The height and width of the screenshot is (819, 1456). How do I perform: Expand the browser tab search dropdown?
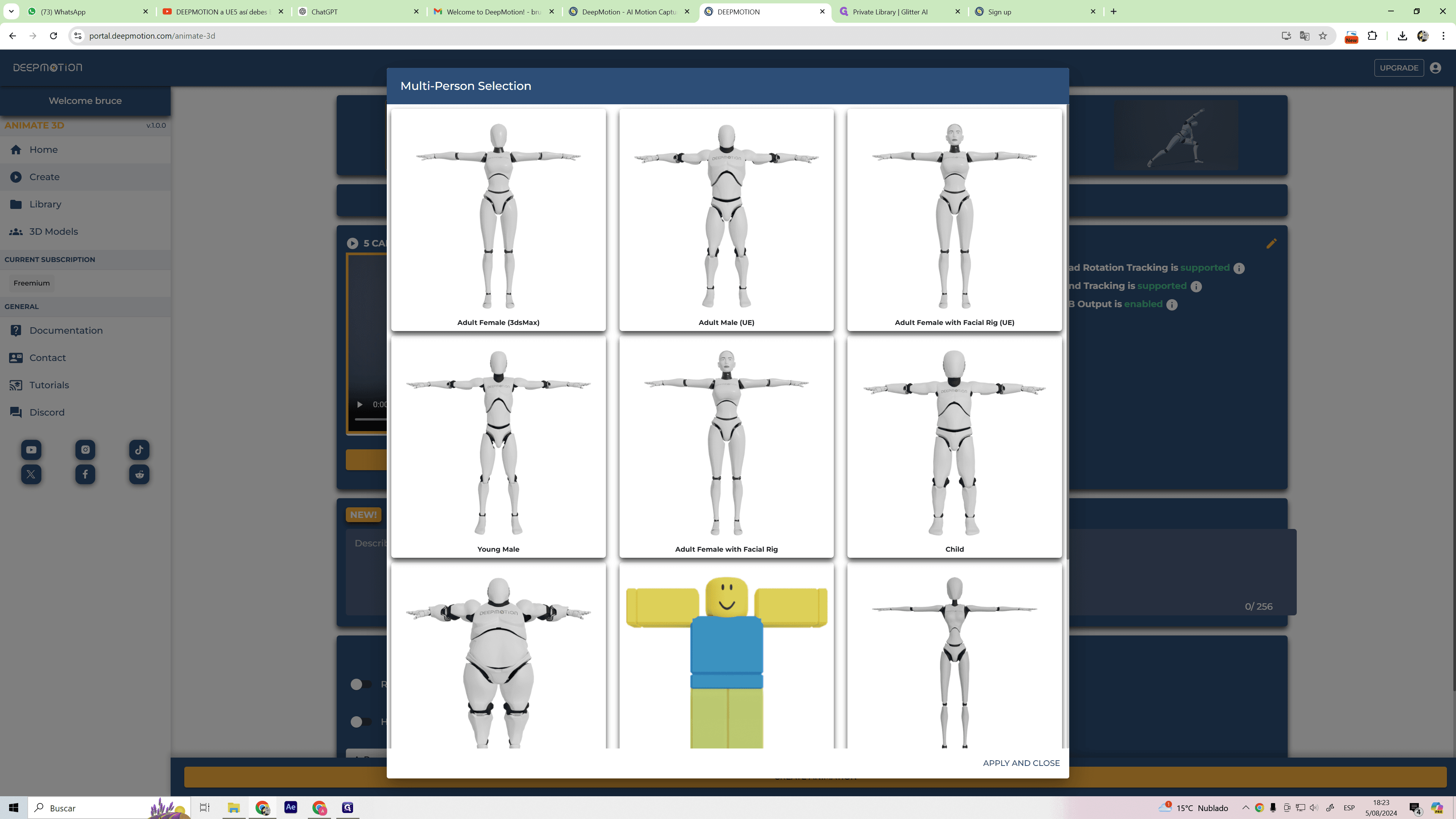(x=11, y=12)
